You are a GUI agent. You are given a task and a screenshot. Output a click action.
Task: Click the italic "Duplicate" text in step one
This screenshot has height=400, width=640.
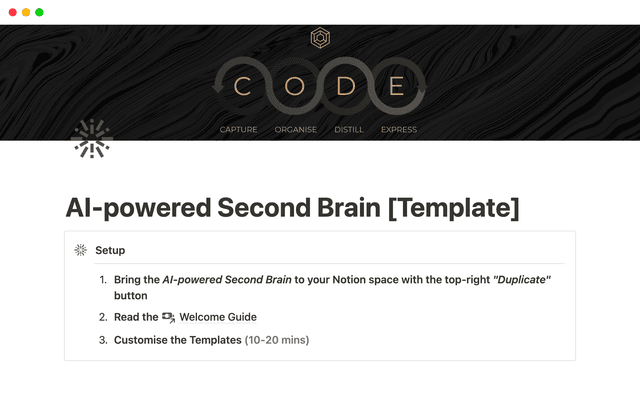(521, 280)
